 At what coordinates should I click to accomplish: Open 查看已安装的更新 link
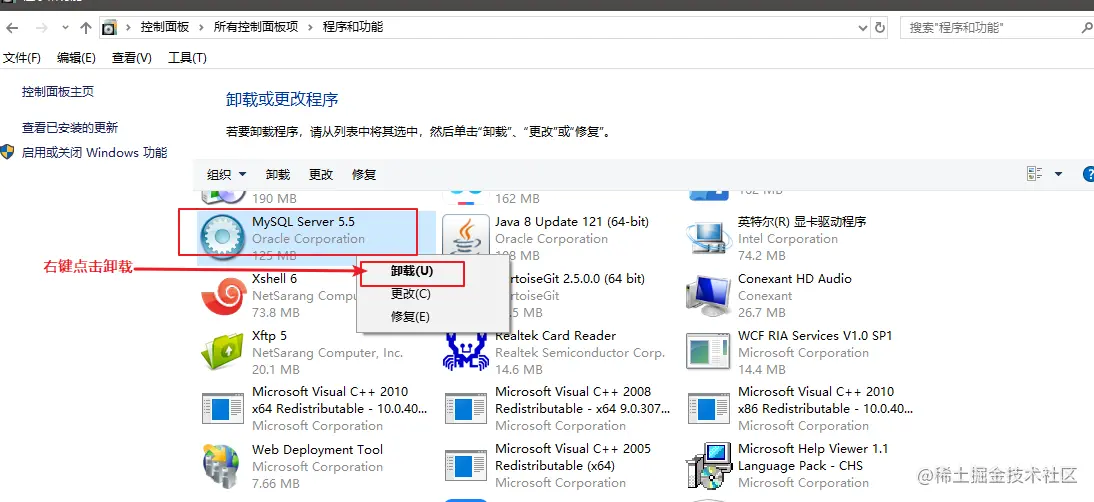click(70, 128)
